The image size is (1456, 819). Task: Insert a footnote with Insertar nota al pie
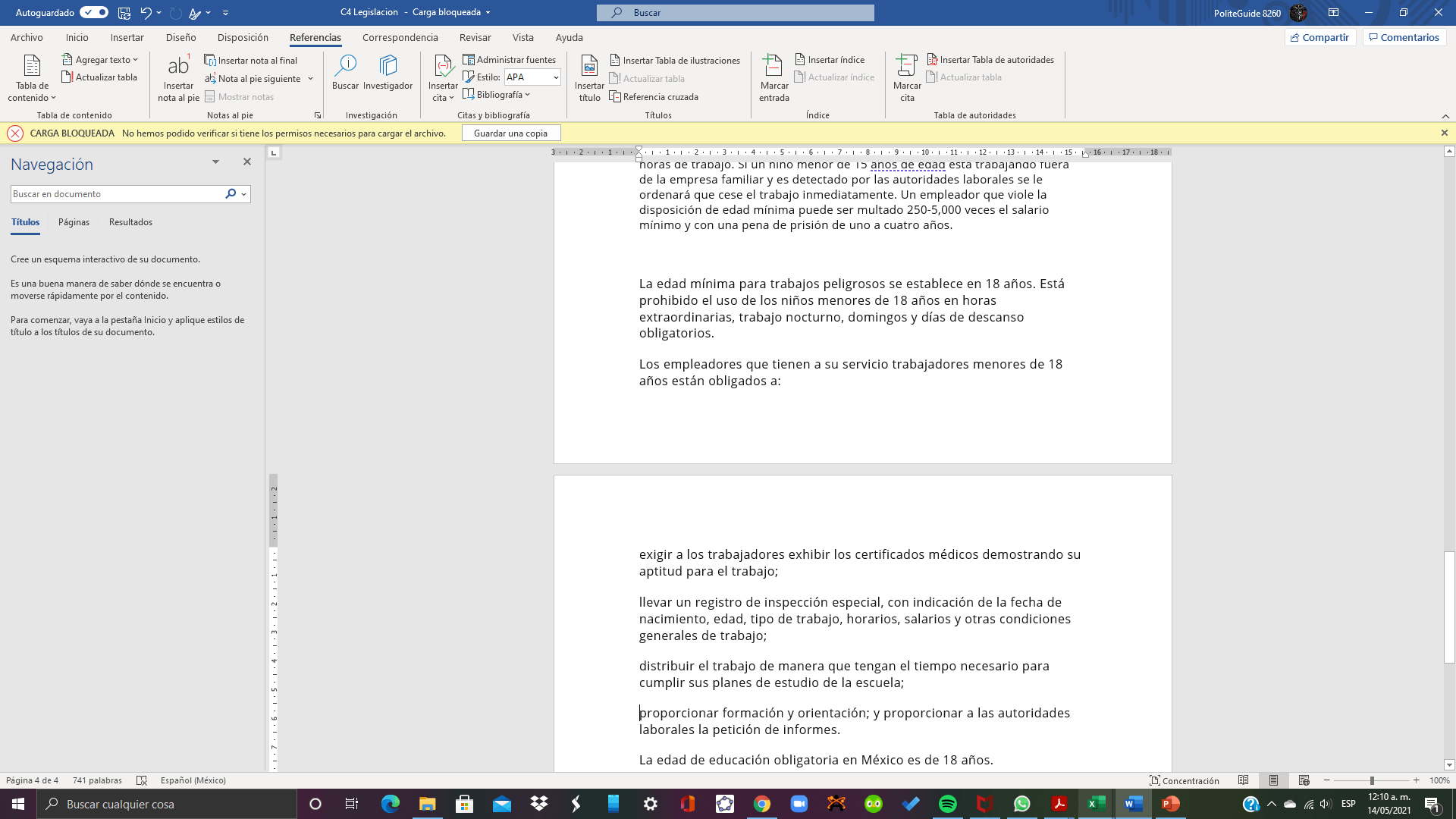178,78
